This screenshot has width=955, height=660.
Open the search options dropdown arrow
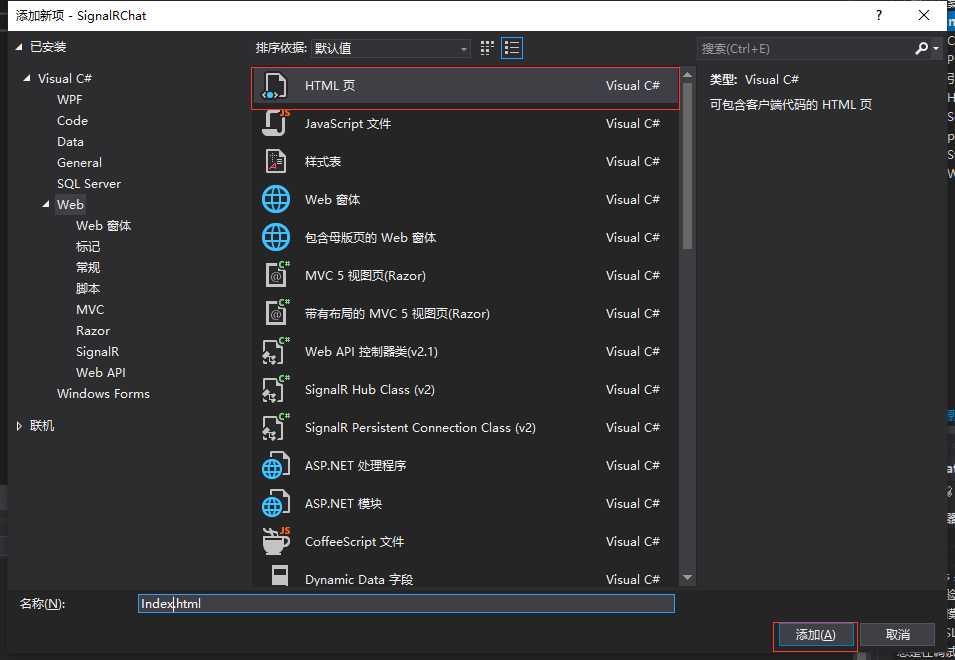936,49
